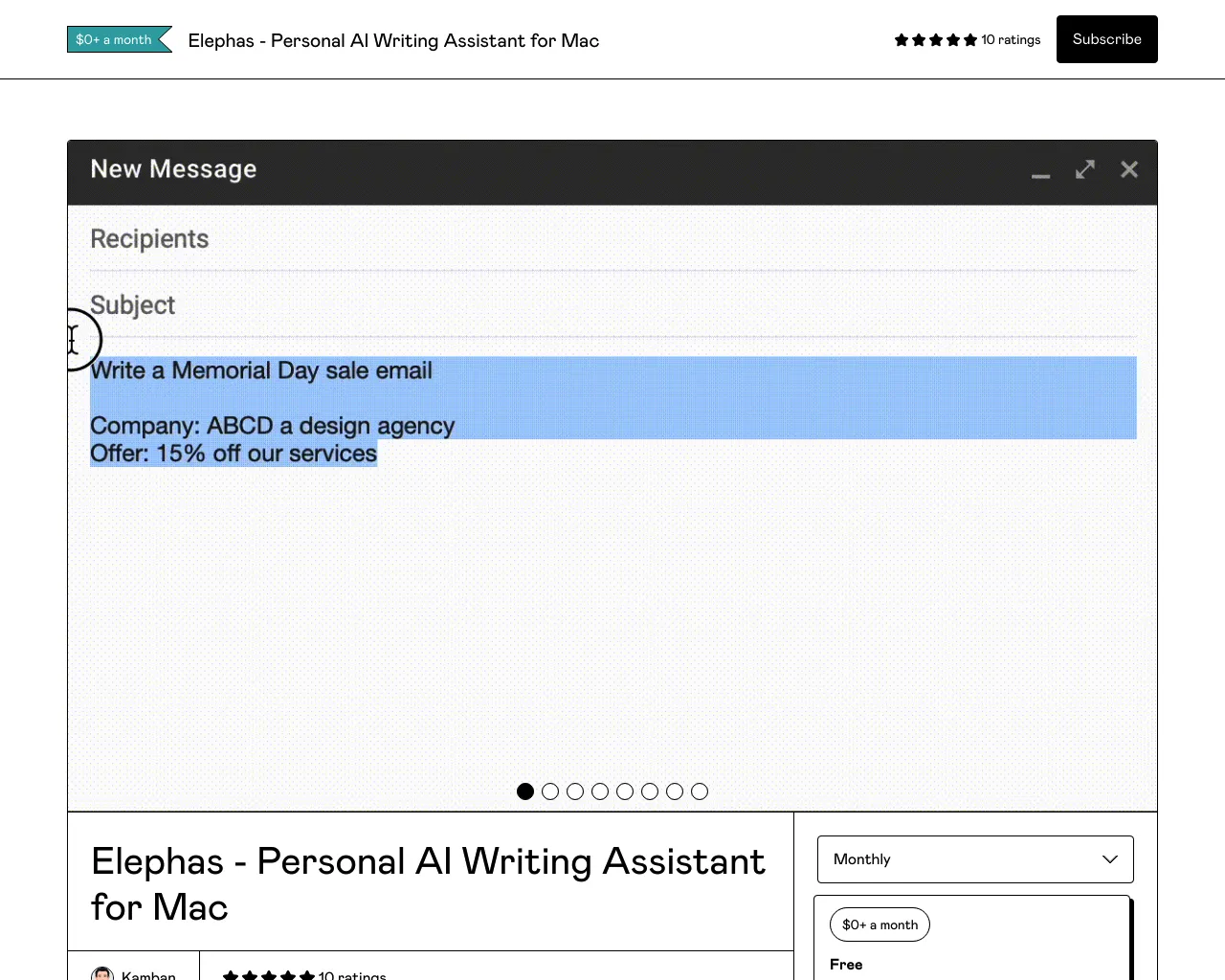Select the second carousel dot
The height and width of the screenshot is (980, 1225).
pos(550,791)
